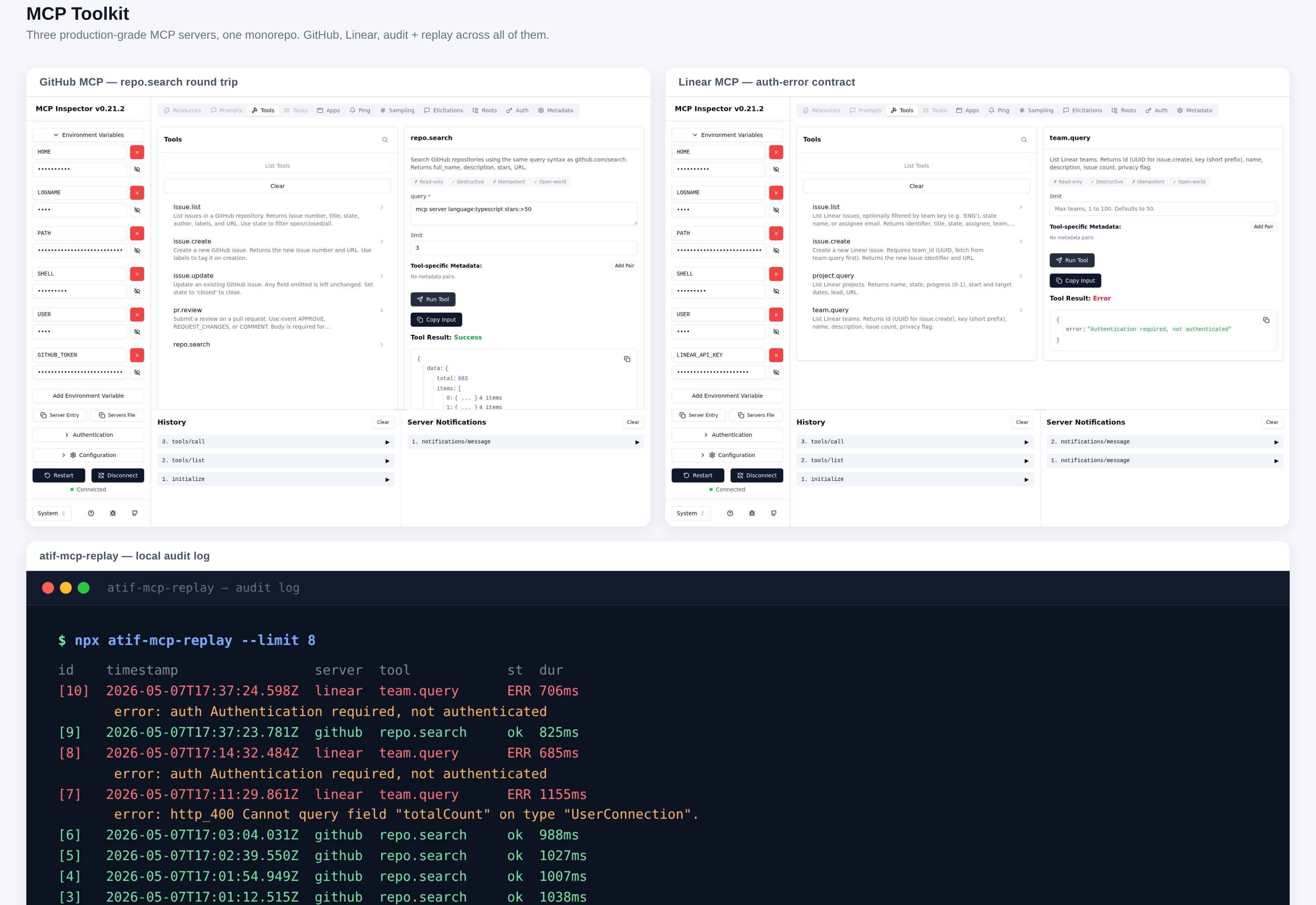This screenshot has width=1316, height=905.
Task: Clear GitHub Server Notifications
Action: (x=633, y=422)
